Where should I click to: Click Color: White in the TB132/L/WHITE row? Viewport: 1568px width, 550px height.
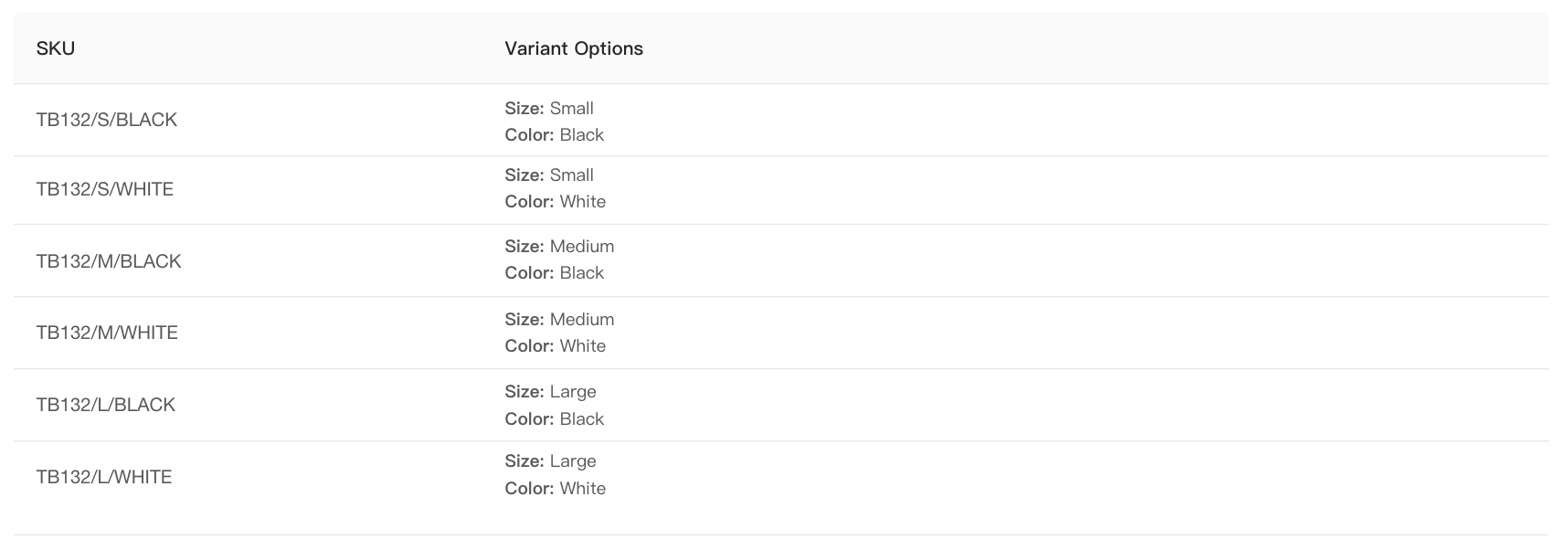pos(556,489)
